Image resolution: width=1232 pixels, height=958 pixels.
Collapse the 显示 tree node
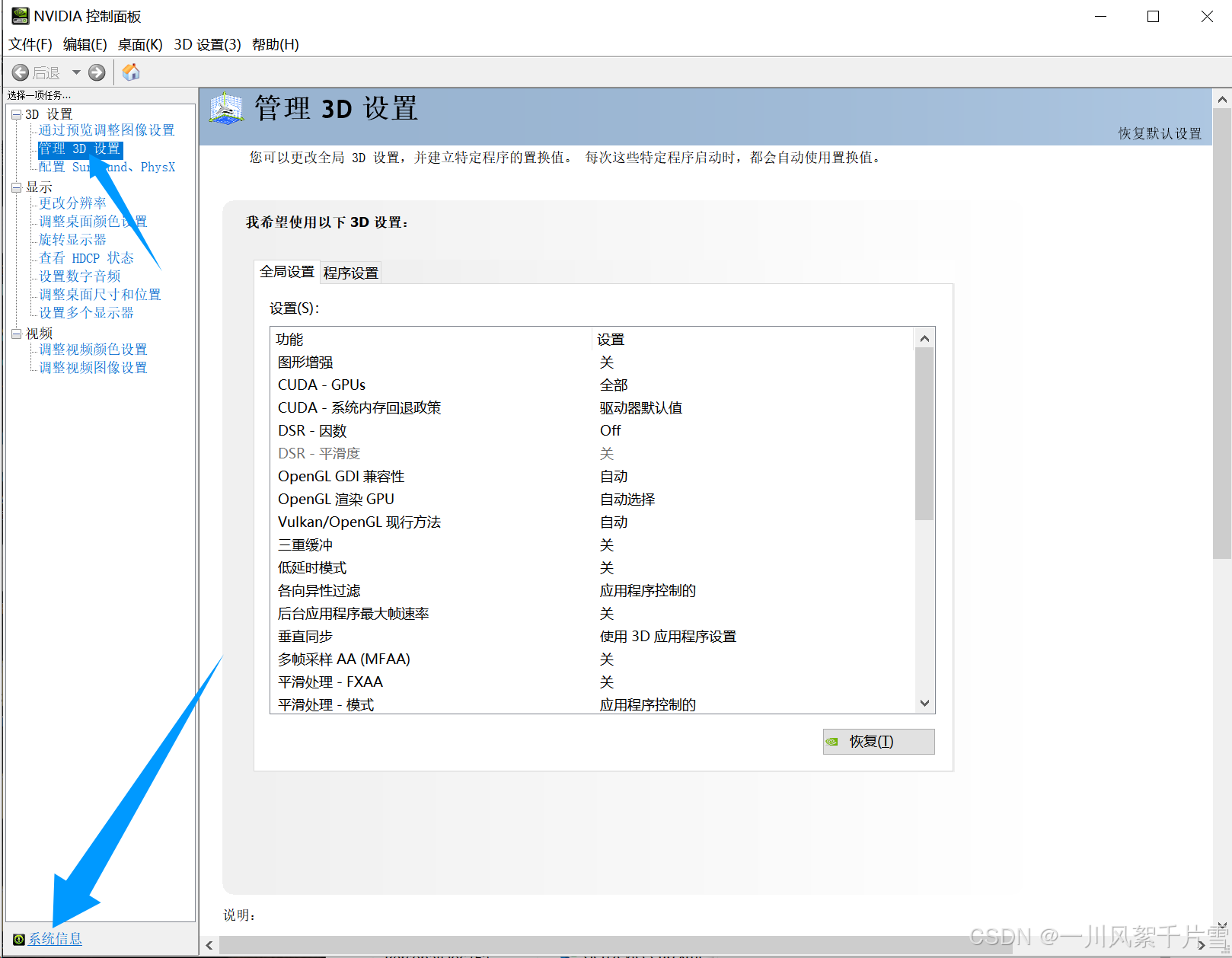pyautogui.click(x=16, y=187)
